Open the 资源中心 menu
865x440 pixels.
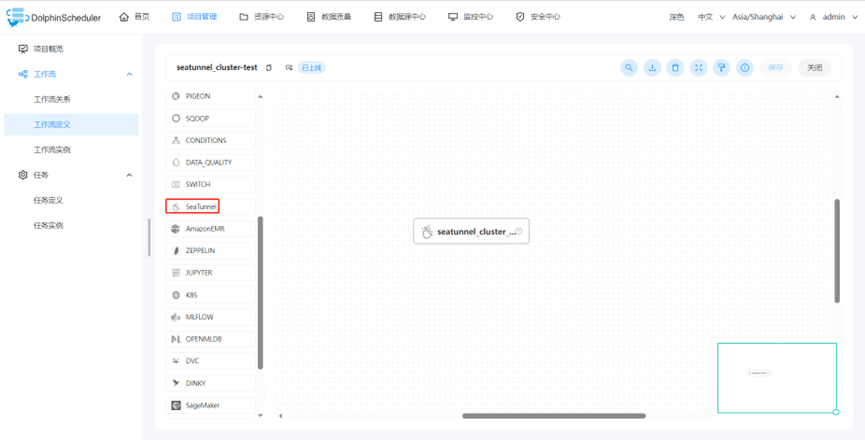click(261, 17)
